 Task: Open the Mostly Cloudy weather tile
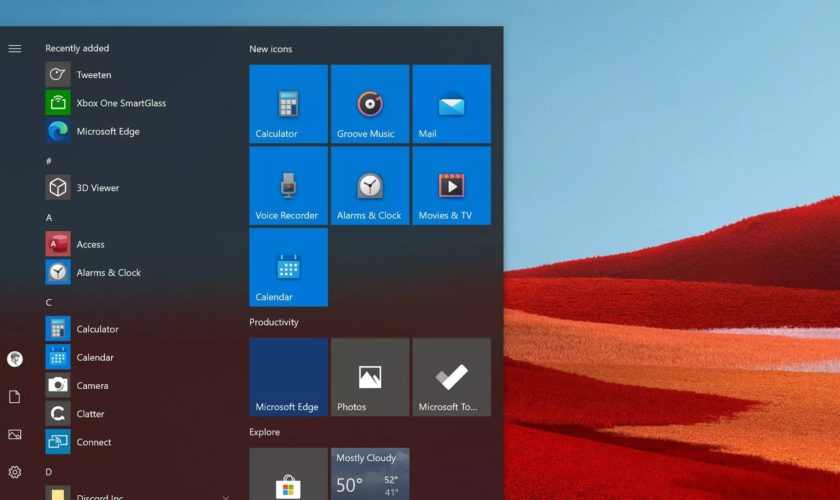(370, 475)
